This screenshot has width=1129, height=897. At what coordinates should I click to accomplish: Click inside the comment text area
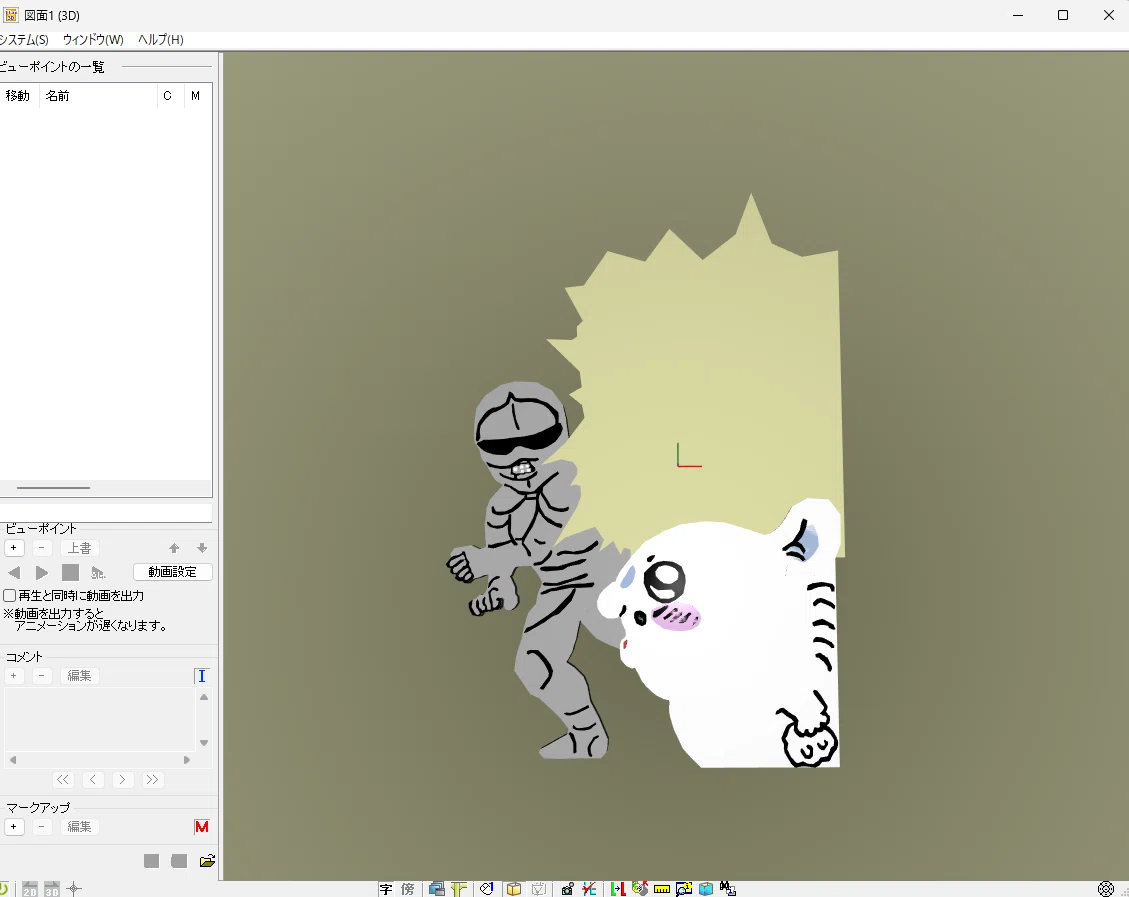(99, 719)
